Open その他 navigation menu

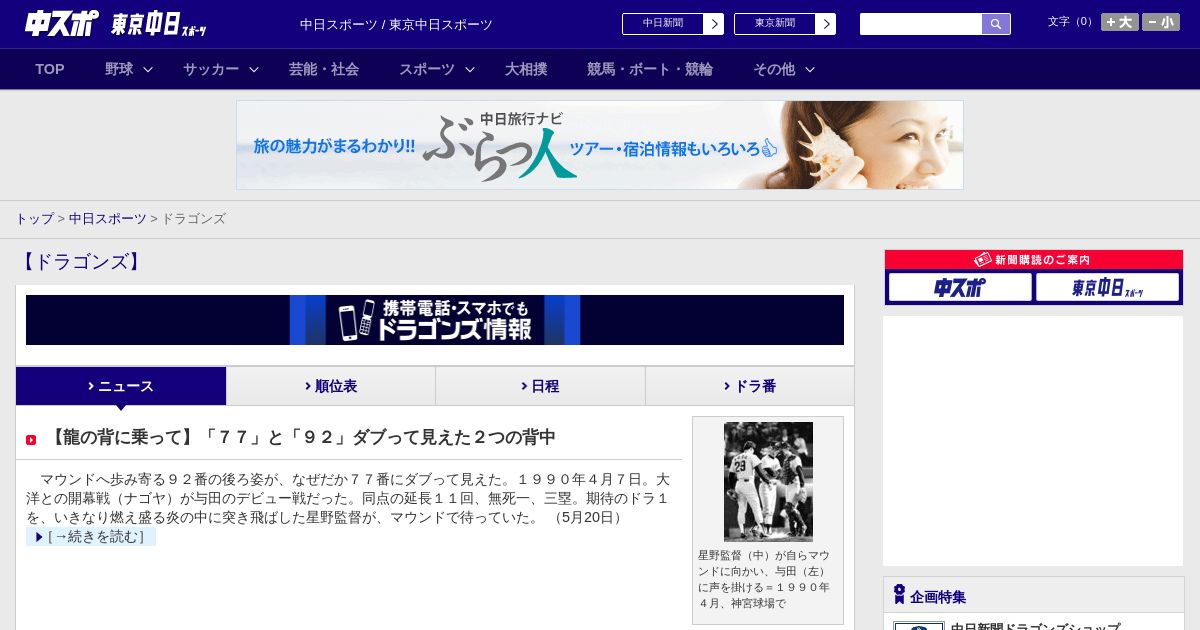pos(774,69)
